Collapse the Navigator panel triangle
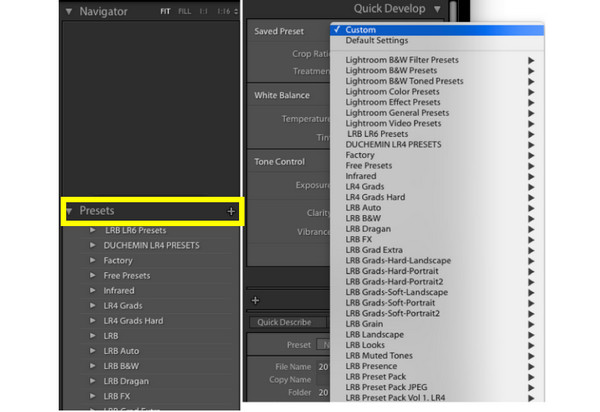The image size is (600, 412). pos(69,11)
